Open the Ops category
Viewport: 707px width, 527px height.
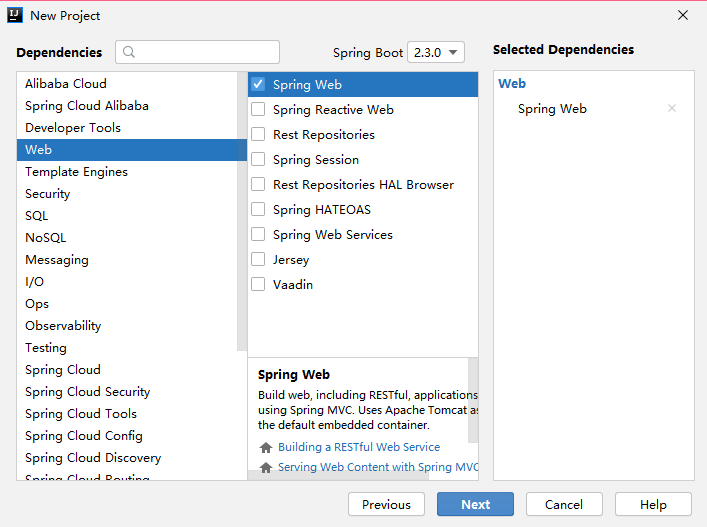pos(127,304)
